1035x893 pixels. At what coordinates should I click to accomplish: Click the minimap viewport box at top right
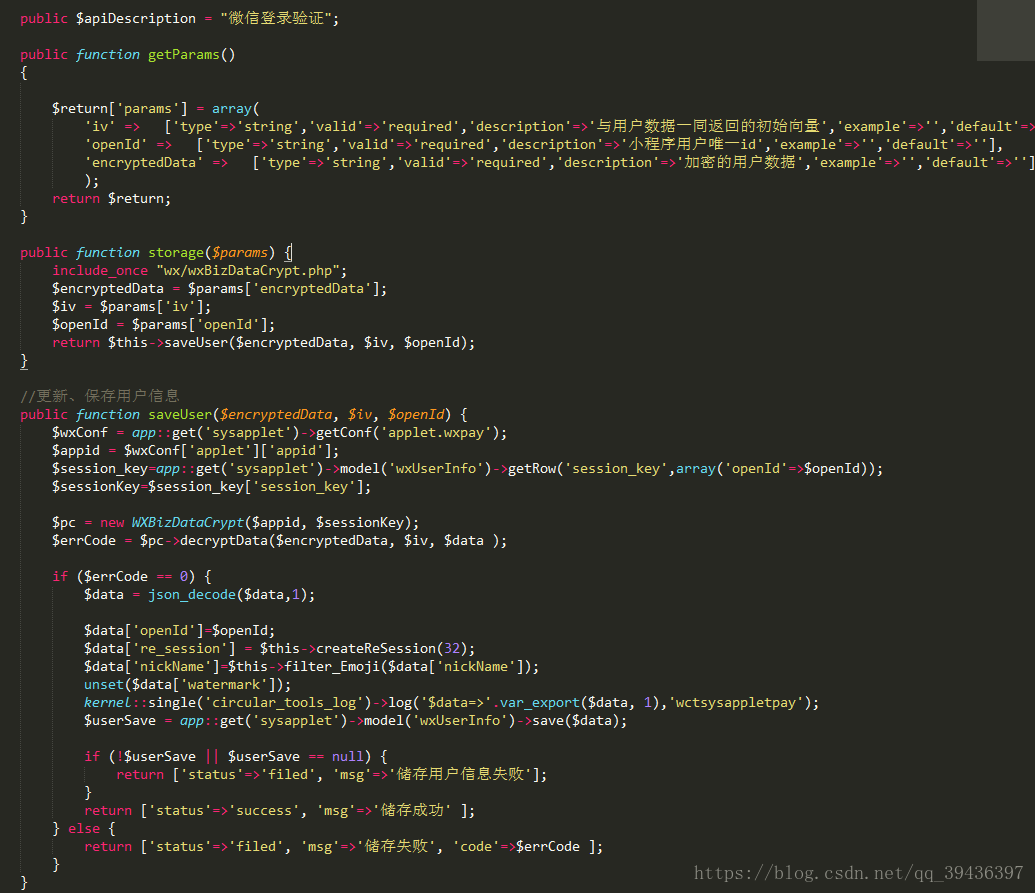(x=1006, y=30)
